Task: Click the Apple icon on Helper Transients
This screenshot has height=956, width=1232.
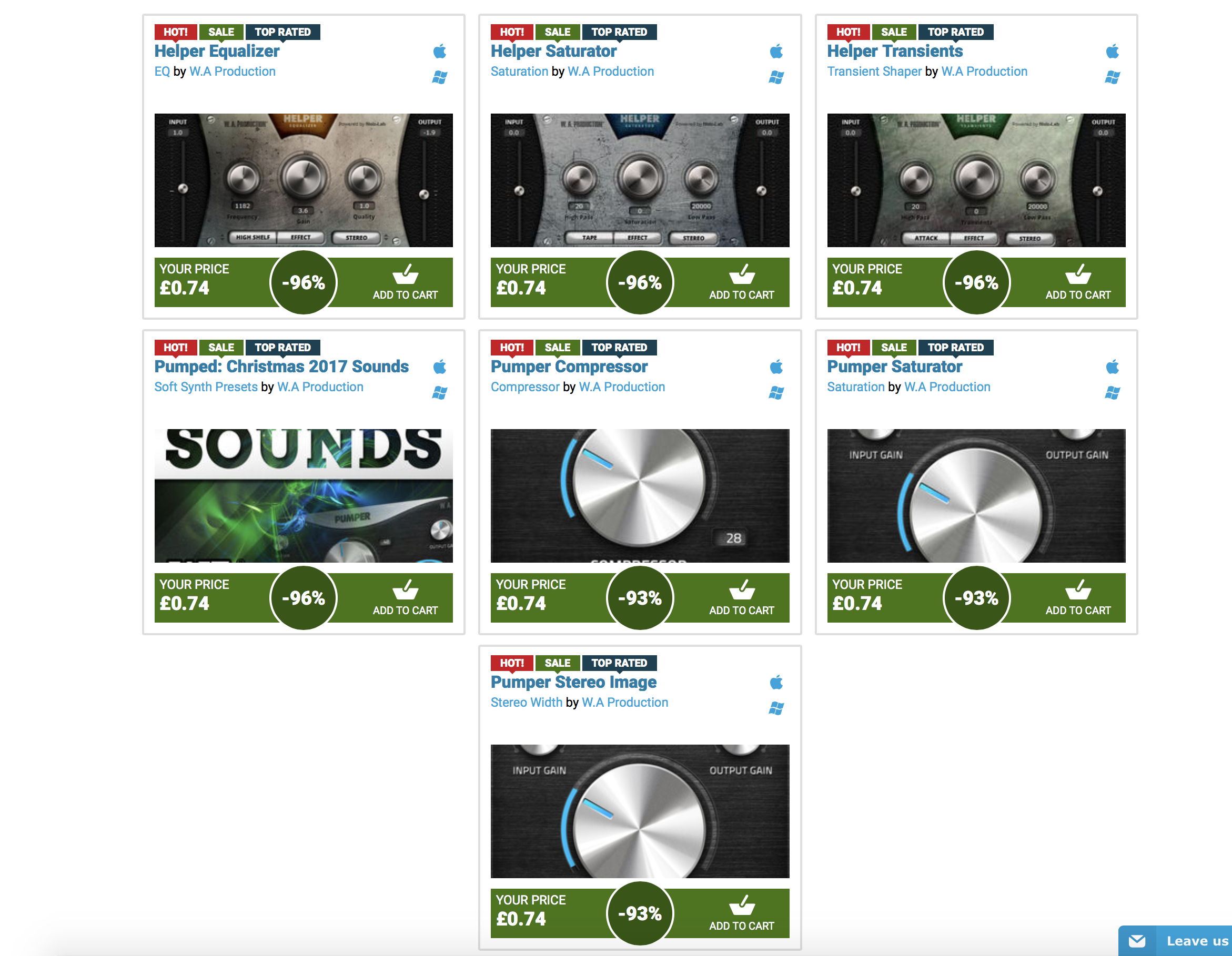Action: click(1113, 52)
